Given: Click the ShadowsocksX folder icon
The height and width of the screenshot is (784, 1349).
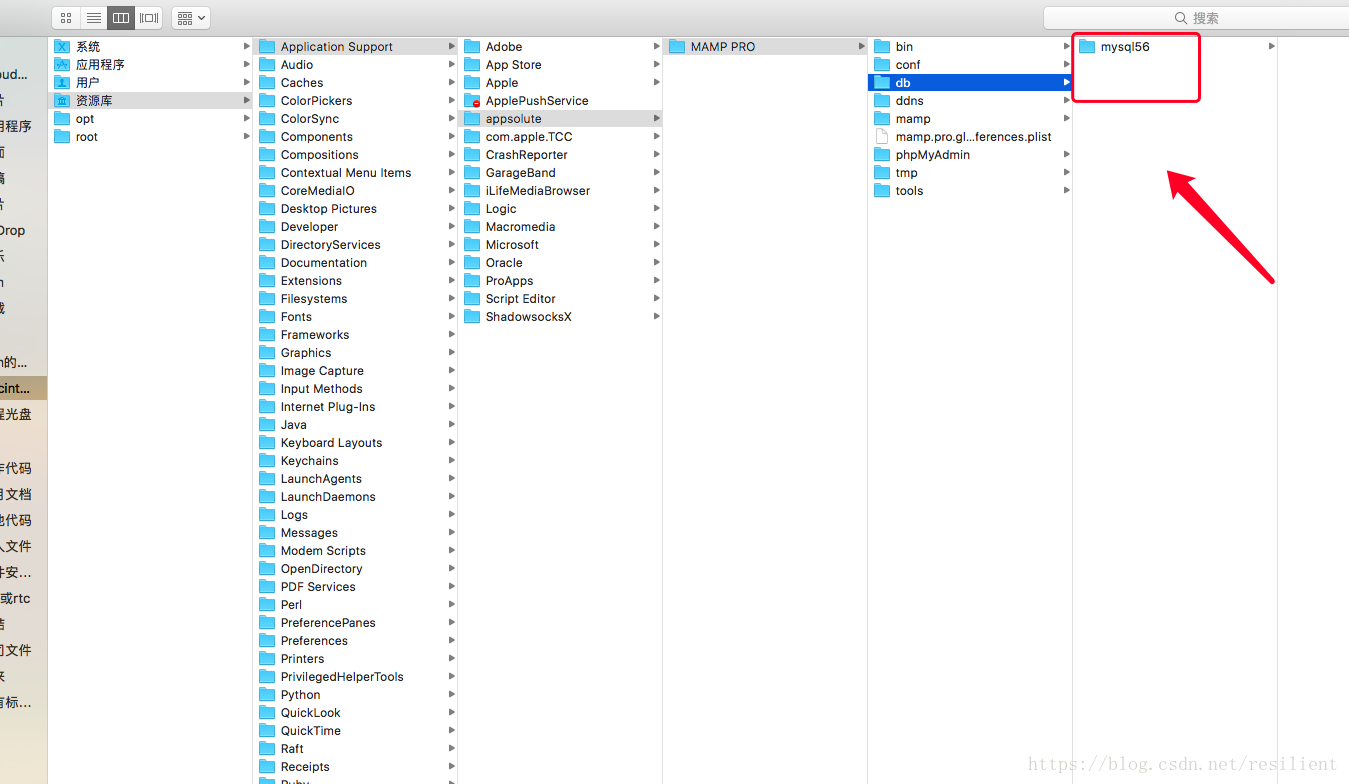Looking at the screenshot, I should [472, 317].
